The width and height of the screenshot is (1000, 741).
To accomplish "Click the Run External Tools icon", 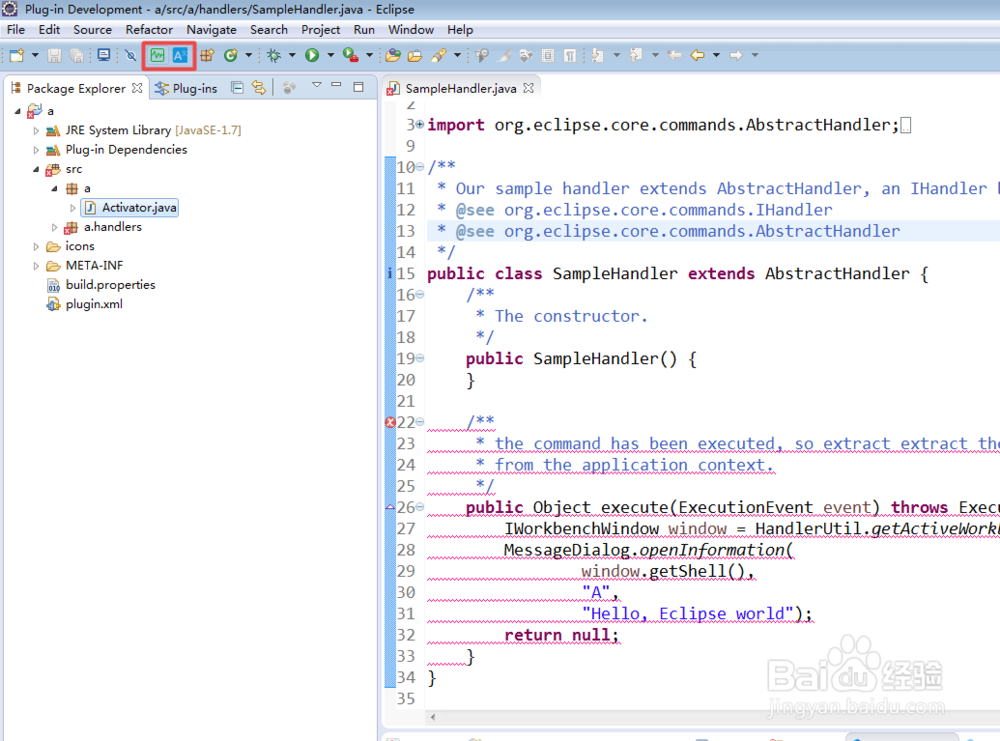I will click(350, 55).
